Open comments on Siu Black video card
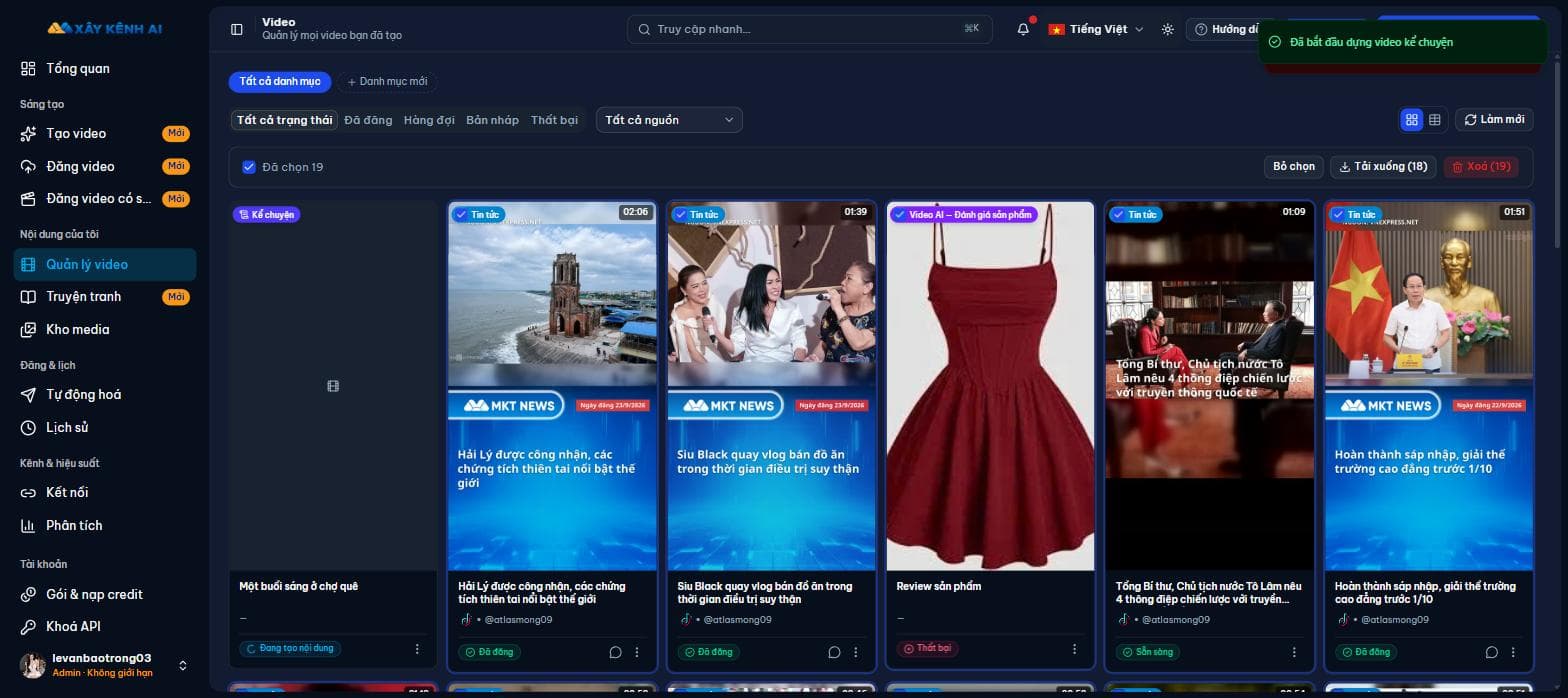Screen dimensions: 1568x698 point(834,652)
